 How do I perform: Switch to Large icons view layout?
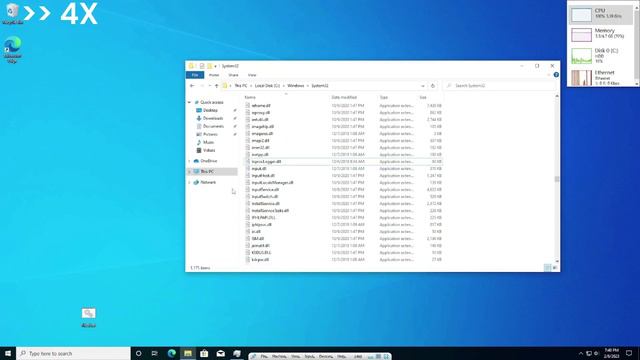pos(555,268)
